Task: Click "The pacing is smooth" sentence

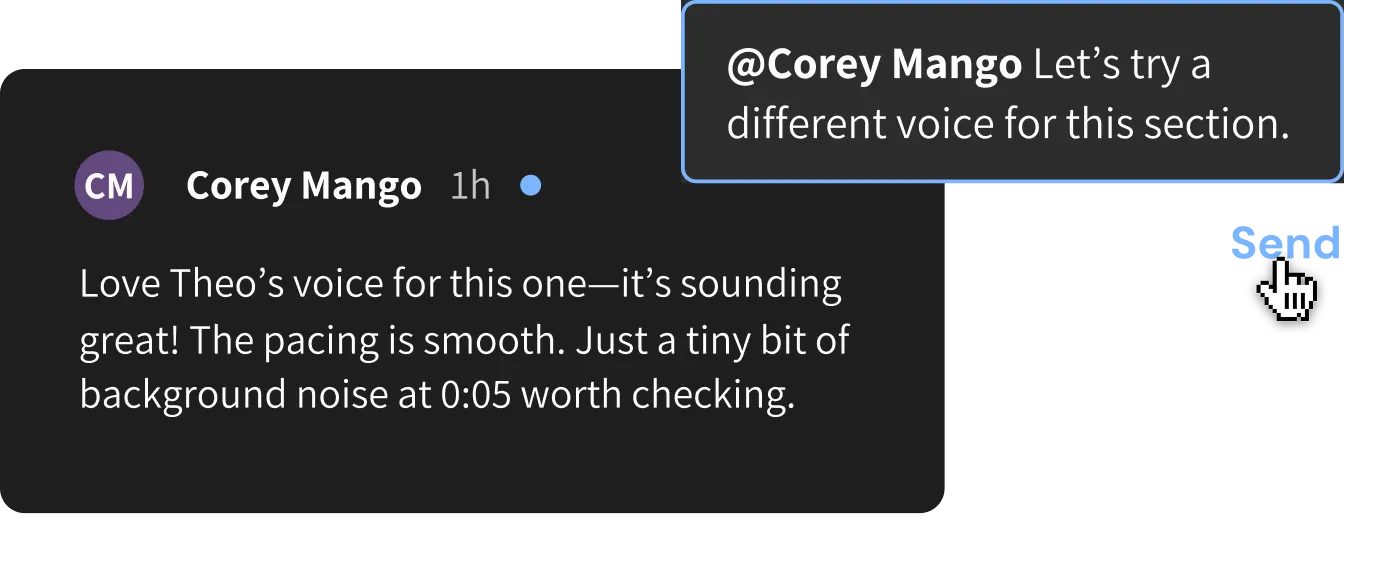Action: 377,341
